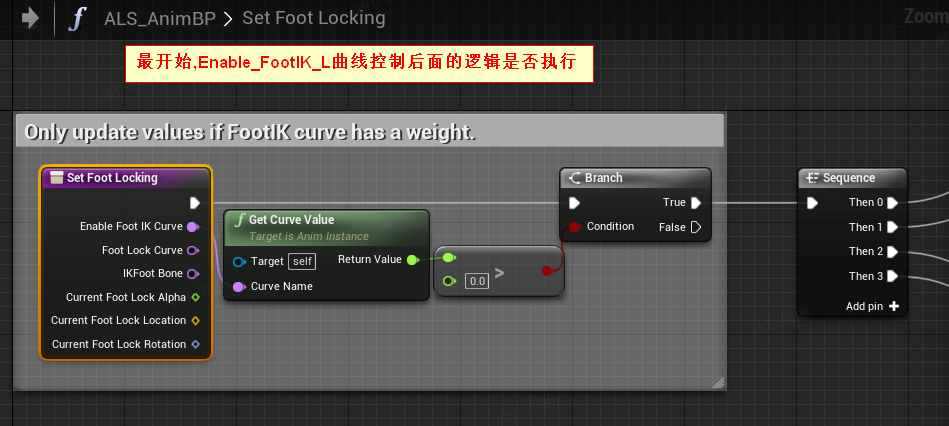Click the function icon beside ALS_AnimBP
949x426 pixels.
pyautogui.click(x=76, y=19)
